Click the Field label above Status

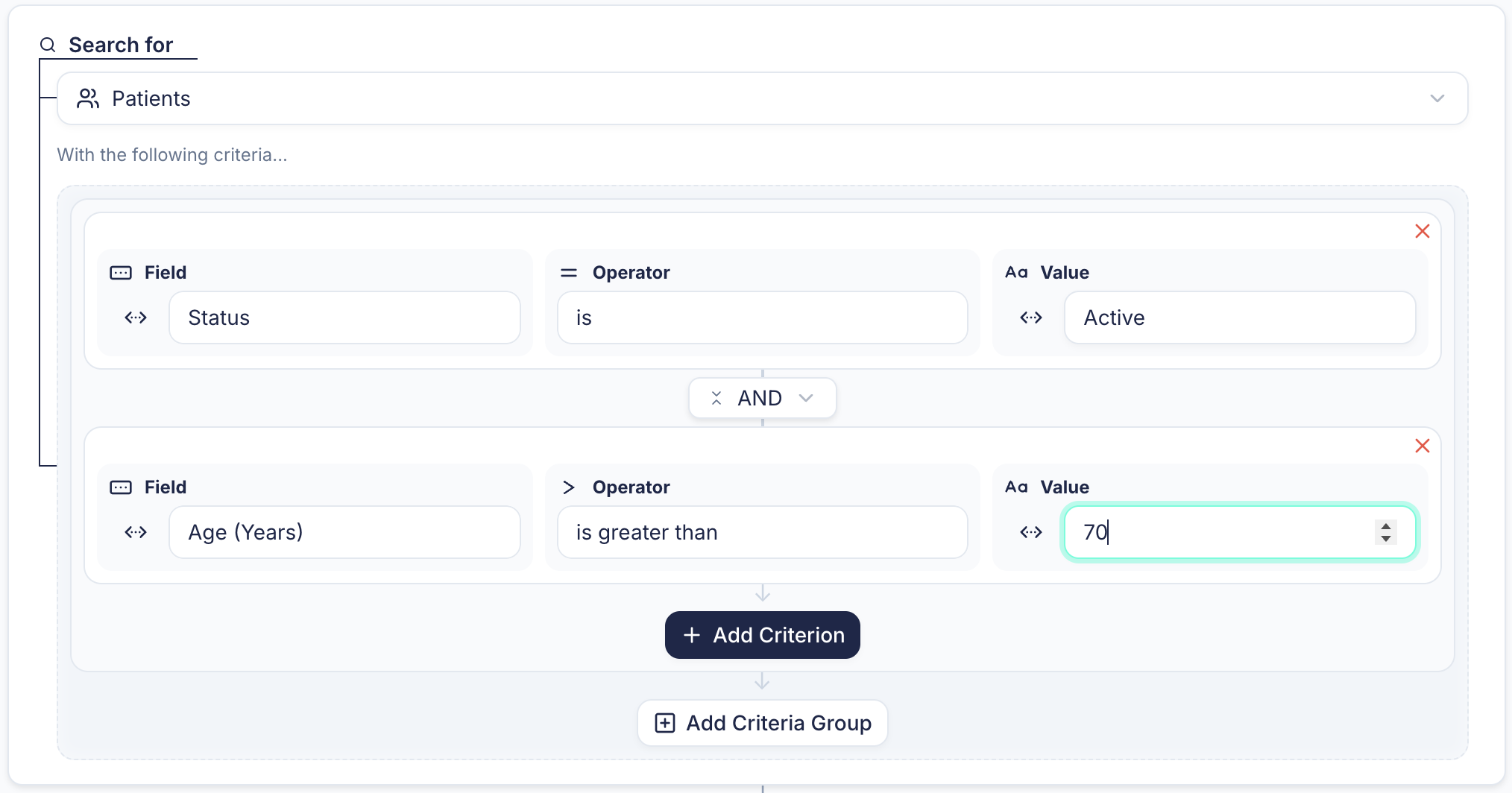pyautogui.click(x=166, y=273)
